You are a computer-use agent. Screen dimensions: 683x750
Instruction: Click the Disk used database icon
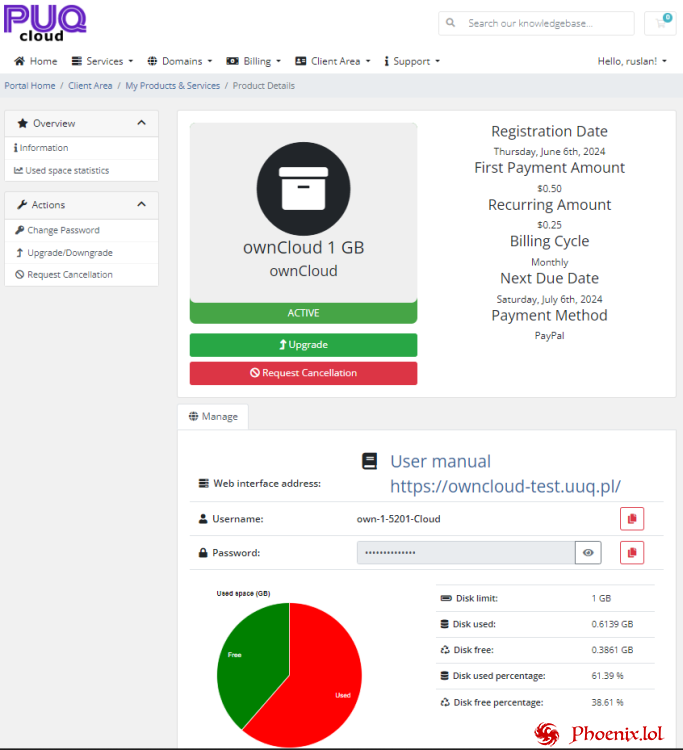tap(445, 624)
